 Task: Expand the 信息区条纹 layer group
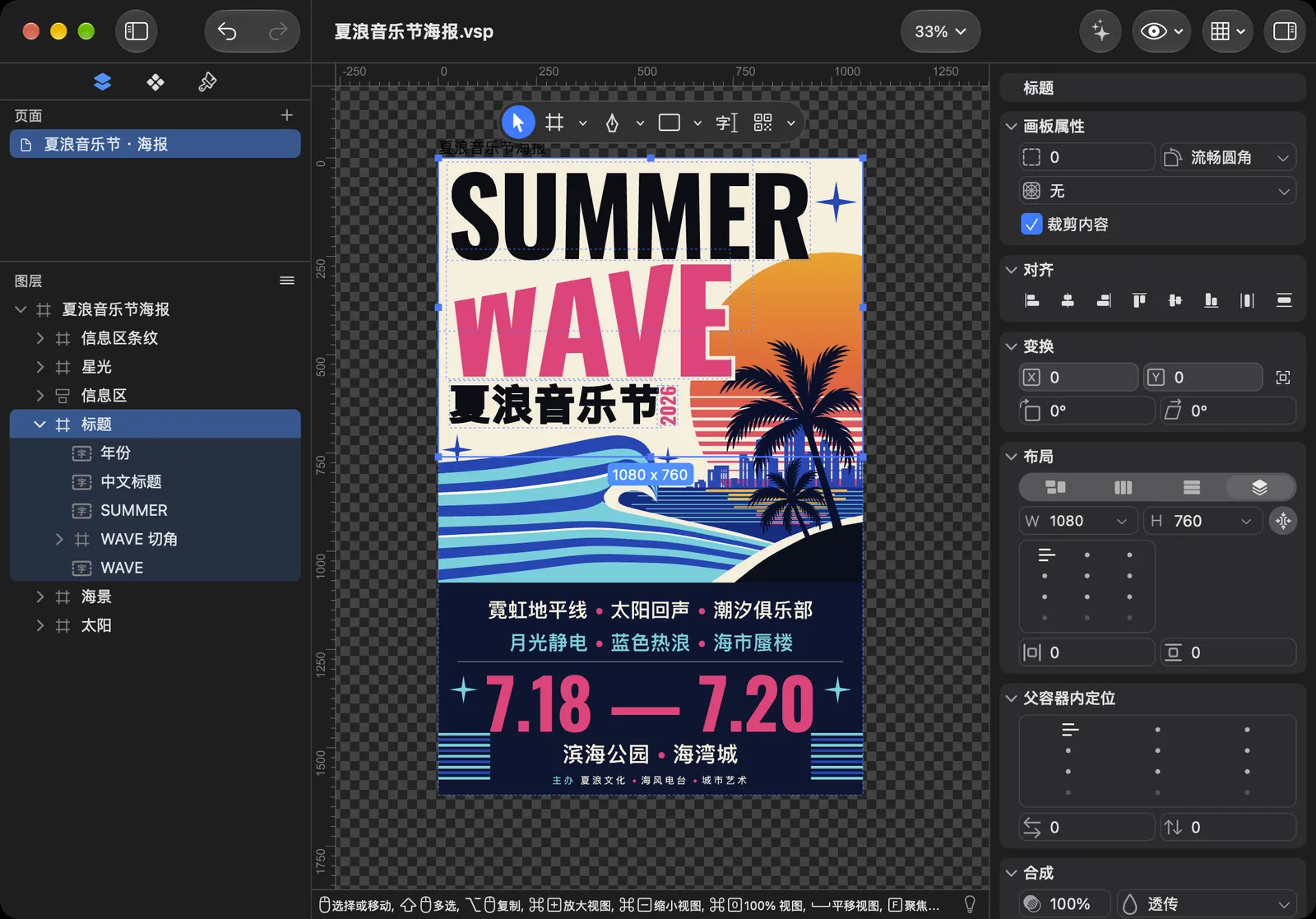(x=39, y=338)
